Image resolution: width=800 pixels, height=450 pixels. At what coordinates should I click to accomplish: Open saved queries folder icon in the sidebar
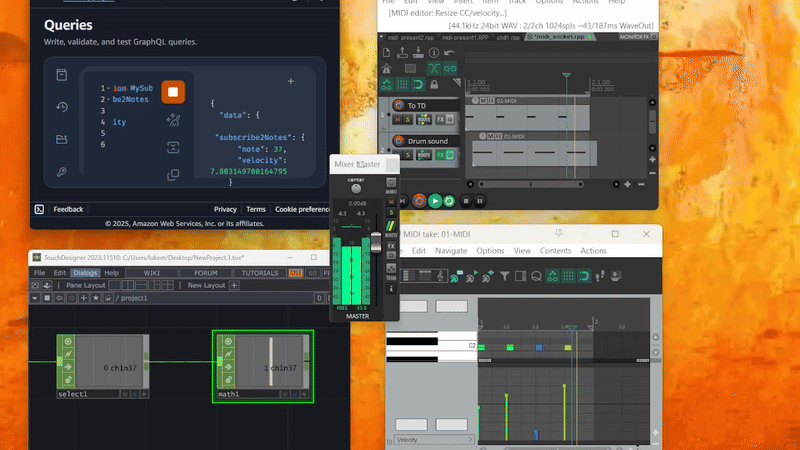(x=62, y=139)
